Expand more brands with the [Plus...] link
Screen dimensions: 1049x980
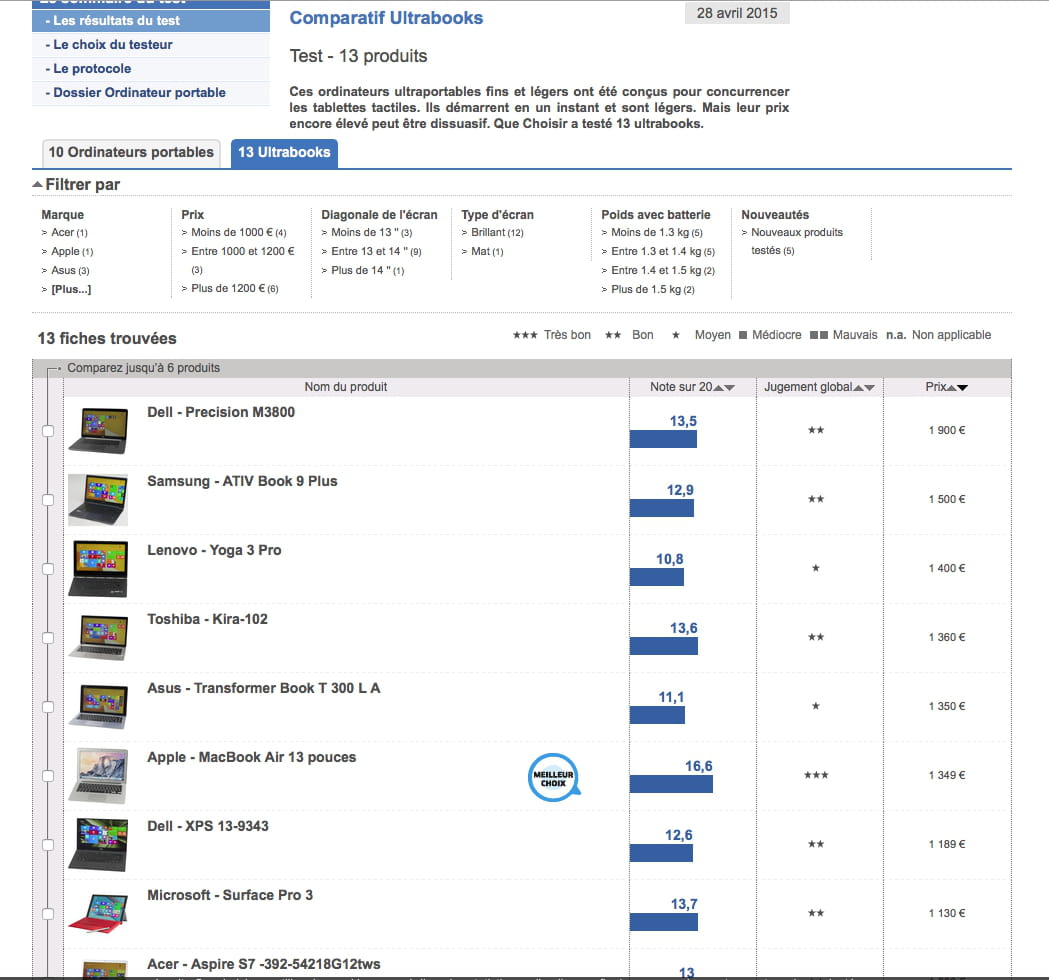[x=71, y=289]
